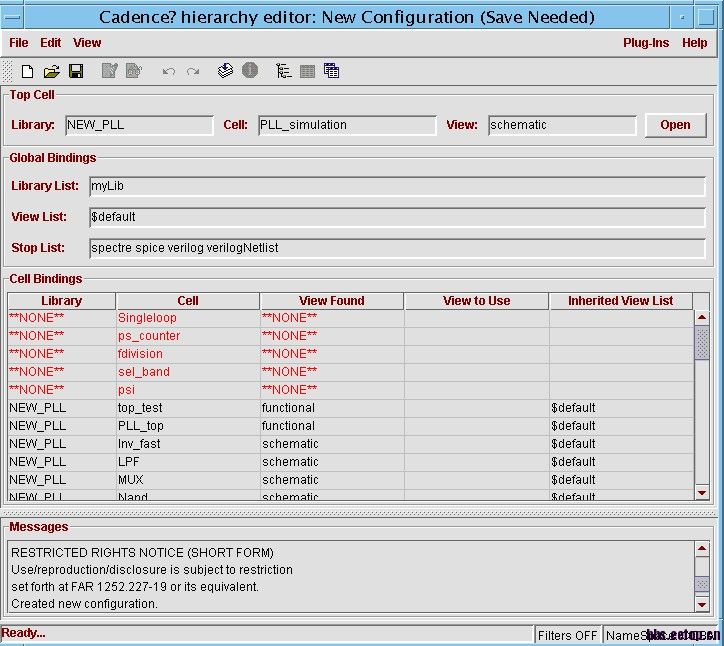The width and height of the screenshot is (724, 646).
Task: Save configuration with the floppy disk icon
Action: (76, 71)
